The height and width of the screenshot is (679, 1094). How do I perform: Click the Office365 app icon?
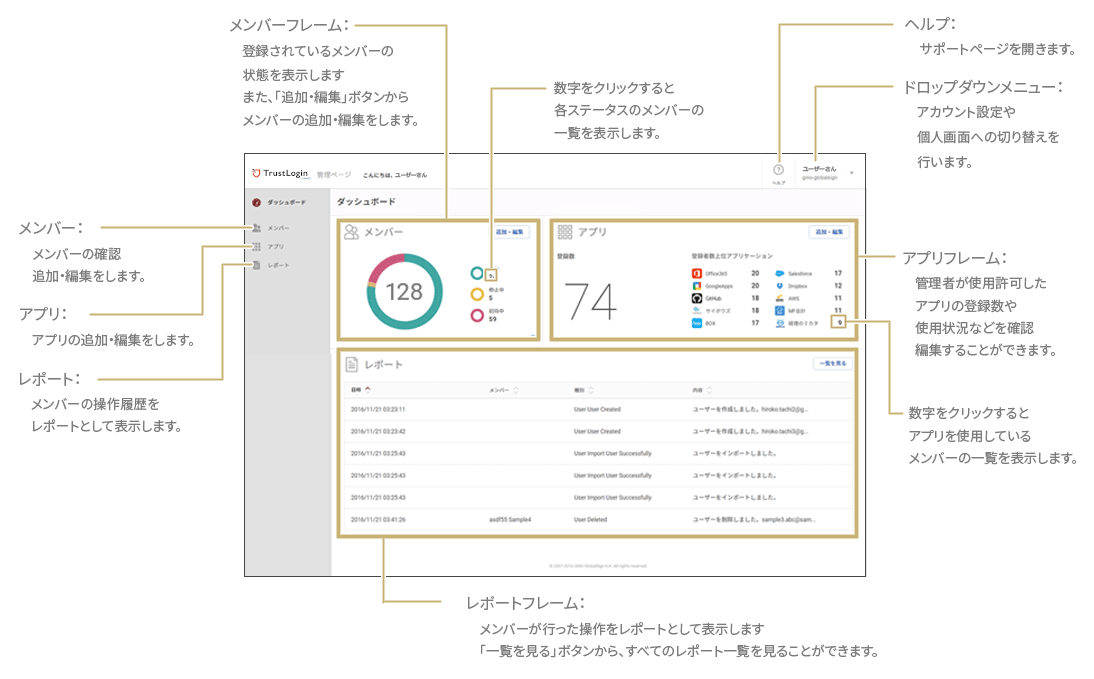696,274
